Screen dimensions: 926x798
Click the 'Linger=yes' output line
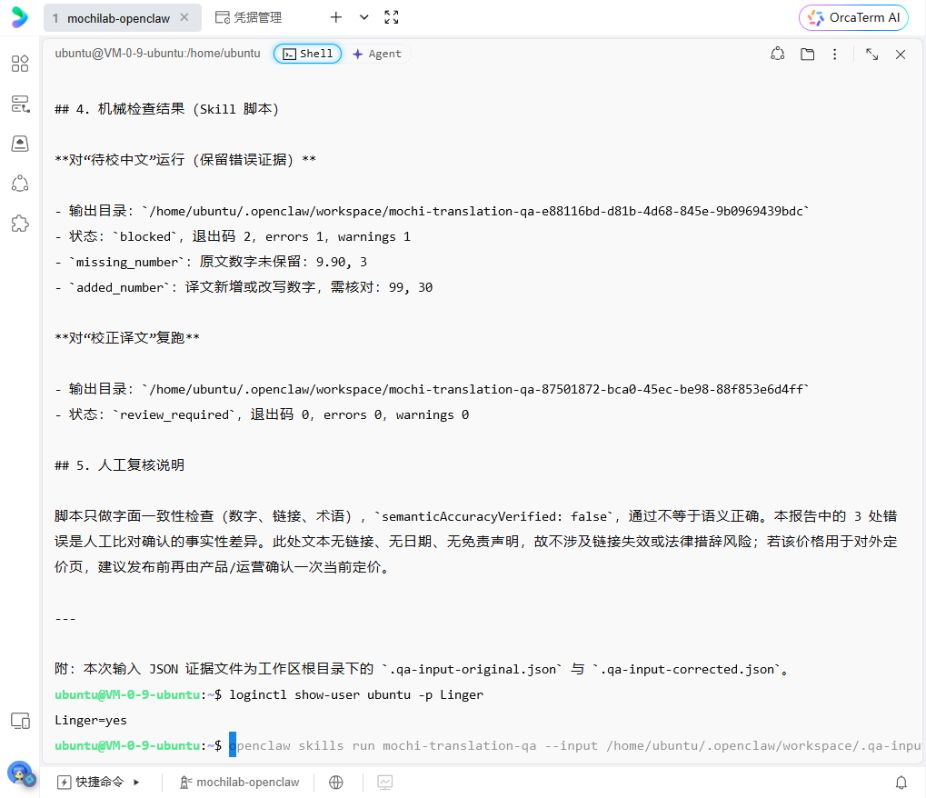click(90, 720)
